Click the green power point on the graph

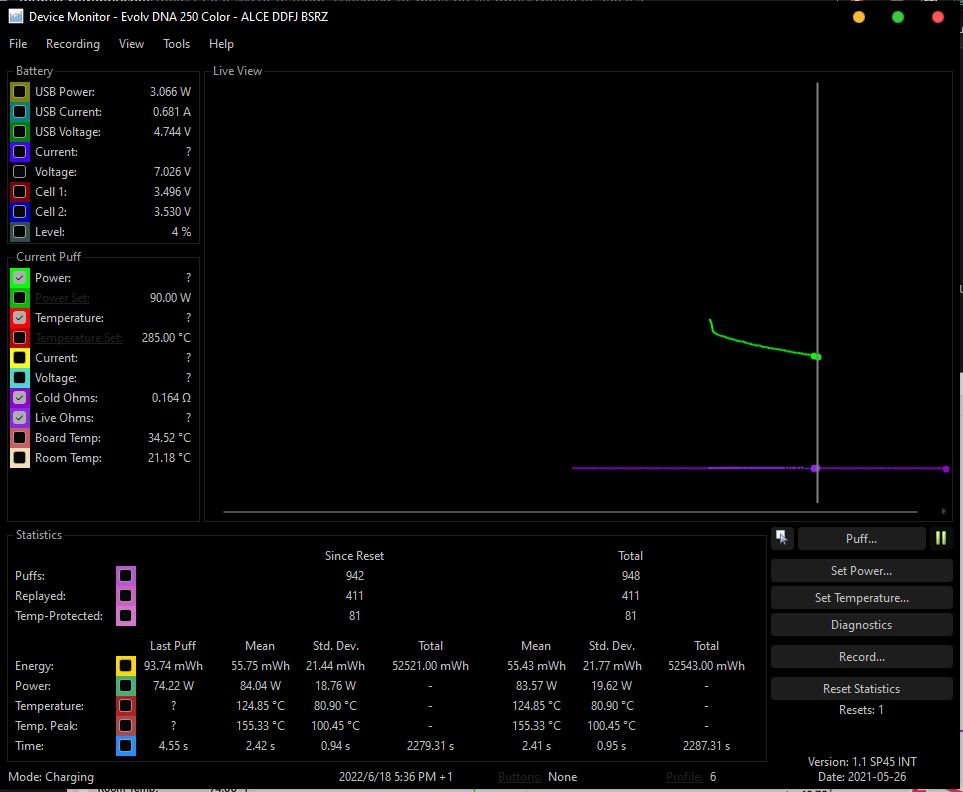click(x=816, y=357)
